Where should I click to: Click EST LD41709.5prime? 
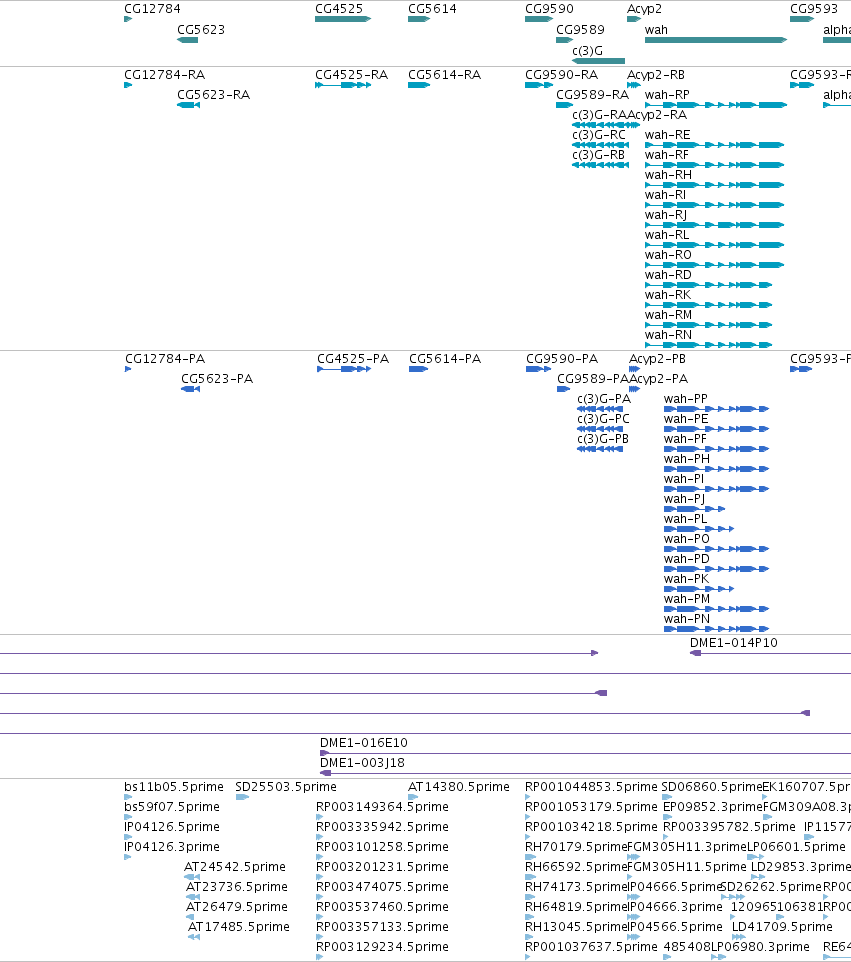[x=782, y=927]
